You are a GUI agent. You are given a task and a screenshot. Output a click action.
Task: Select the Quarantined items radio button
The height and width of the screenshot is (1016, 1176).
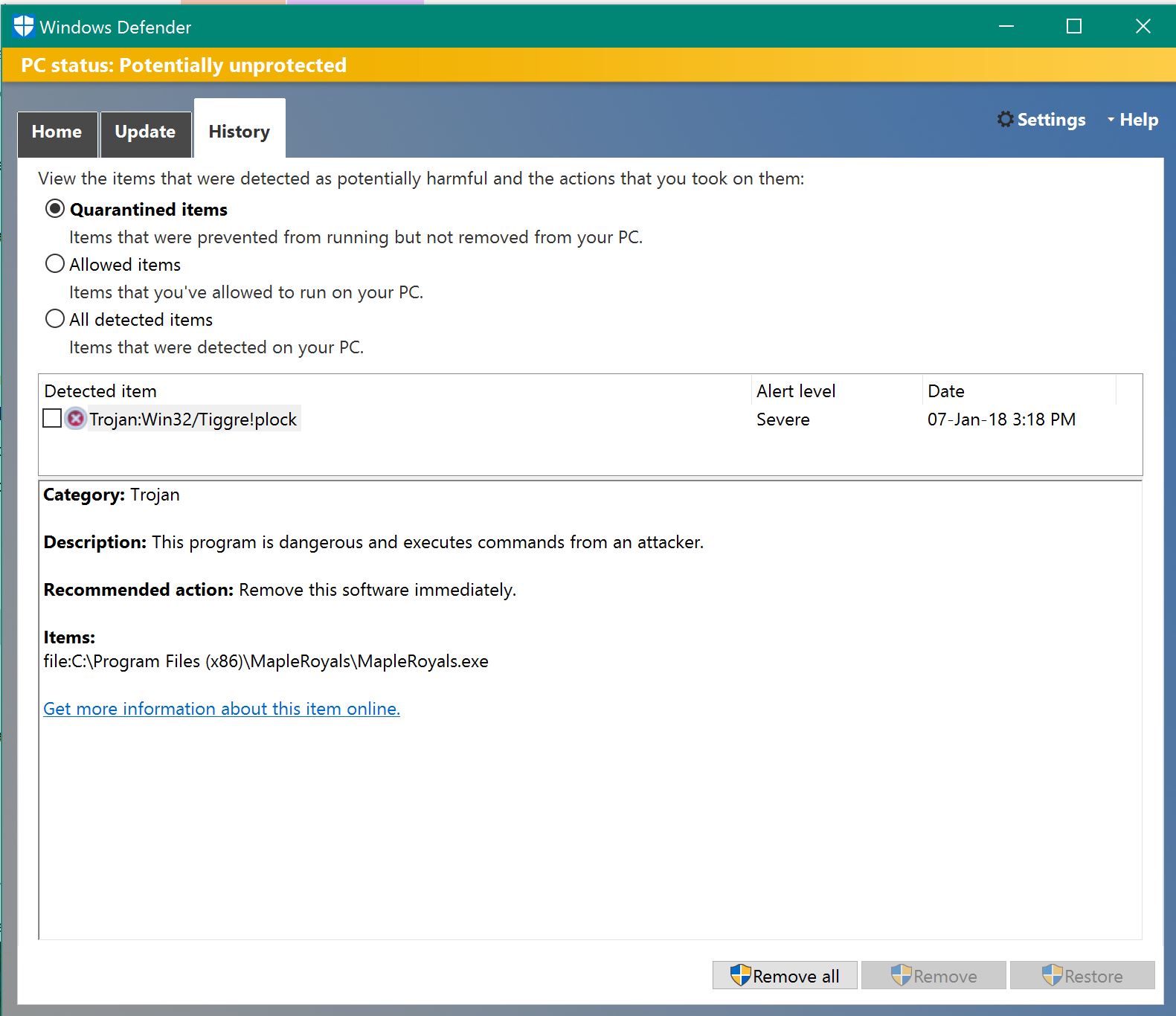[55, 208]
